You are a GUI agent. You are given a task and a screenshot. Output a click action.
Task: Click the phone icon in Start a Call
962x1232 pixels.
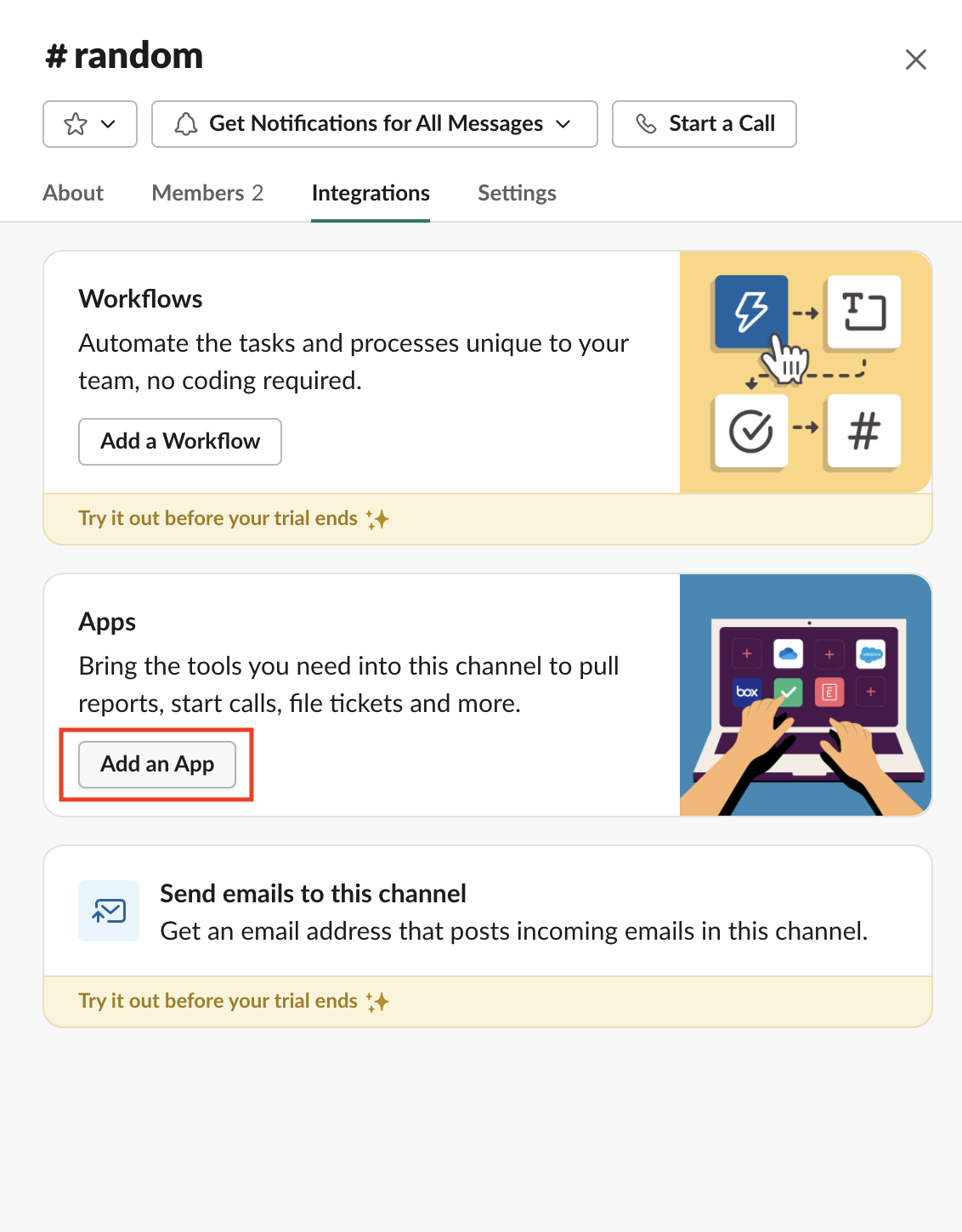(647, 124)
